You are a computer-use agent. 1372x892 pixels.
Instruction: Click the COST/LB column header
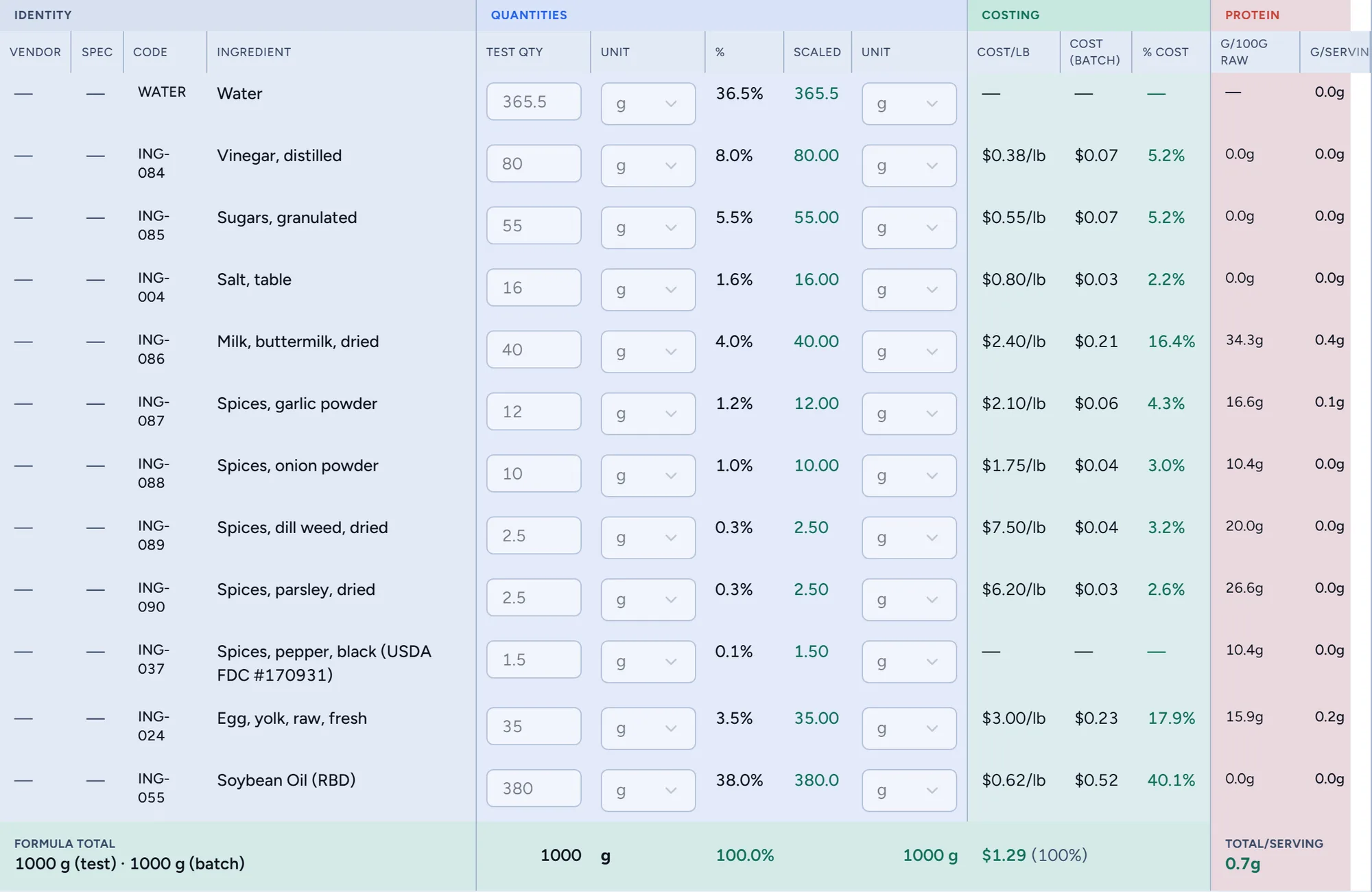point(1003,52)
